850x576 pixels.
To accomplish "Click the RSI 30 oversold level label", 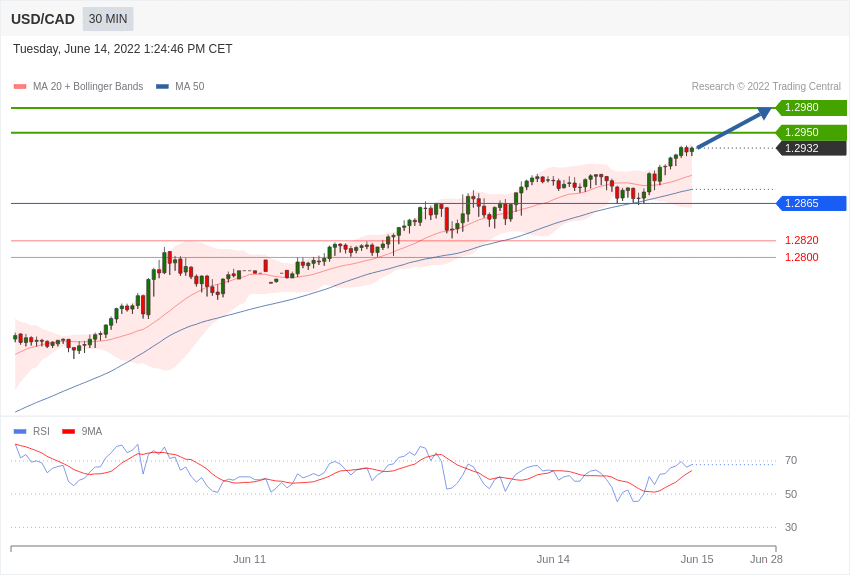I will click(791, 527).
